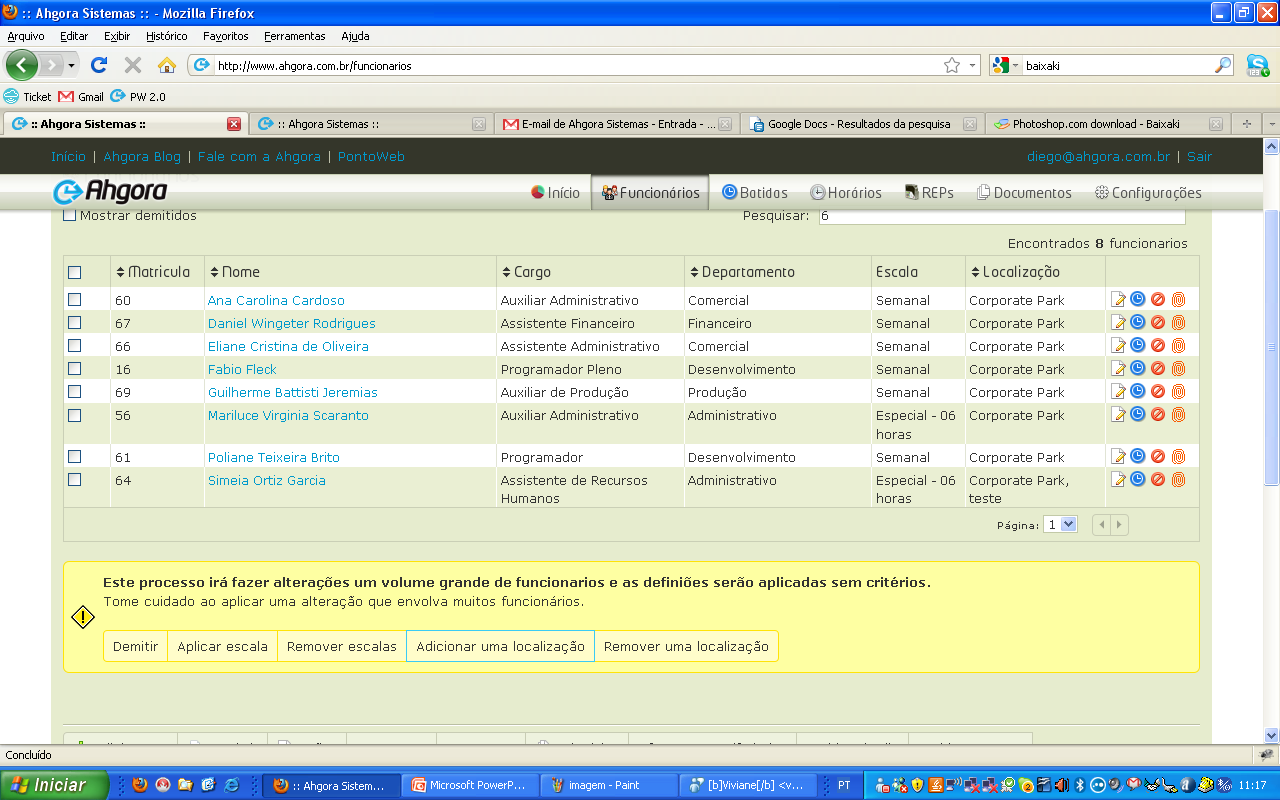
Task: Check the box for matricula 60
Action: click(x=74, y=299)
